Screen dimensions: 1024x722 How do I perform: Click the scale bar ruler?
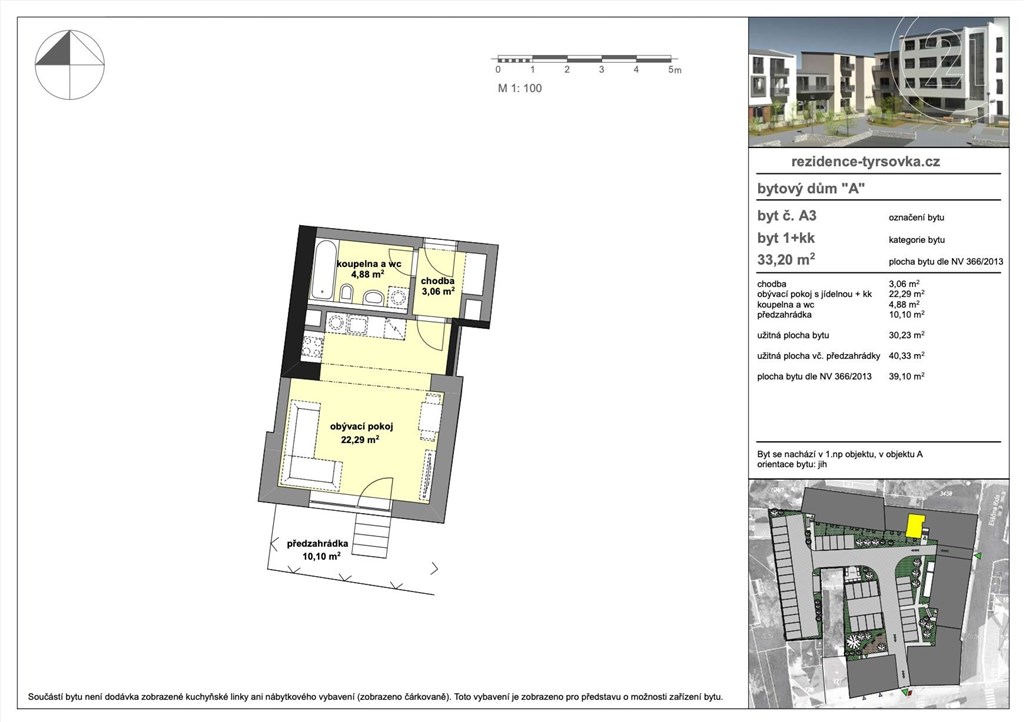tap(585, 58)
